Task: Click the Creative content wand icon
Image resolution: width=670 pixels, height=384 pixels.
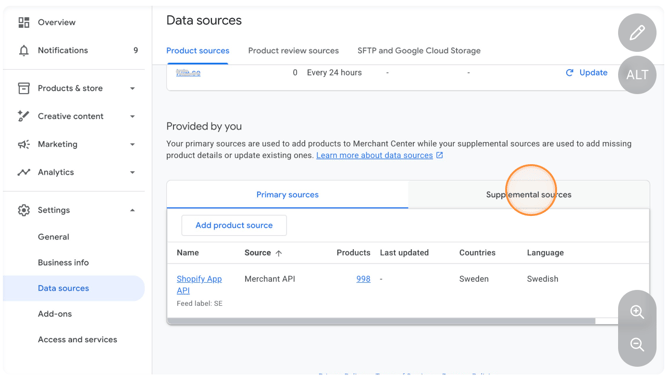Action: (24, 116)
